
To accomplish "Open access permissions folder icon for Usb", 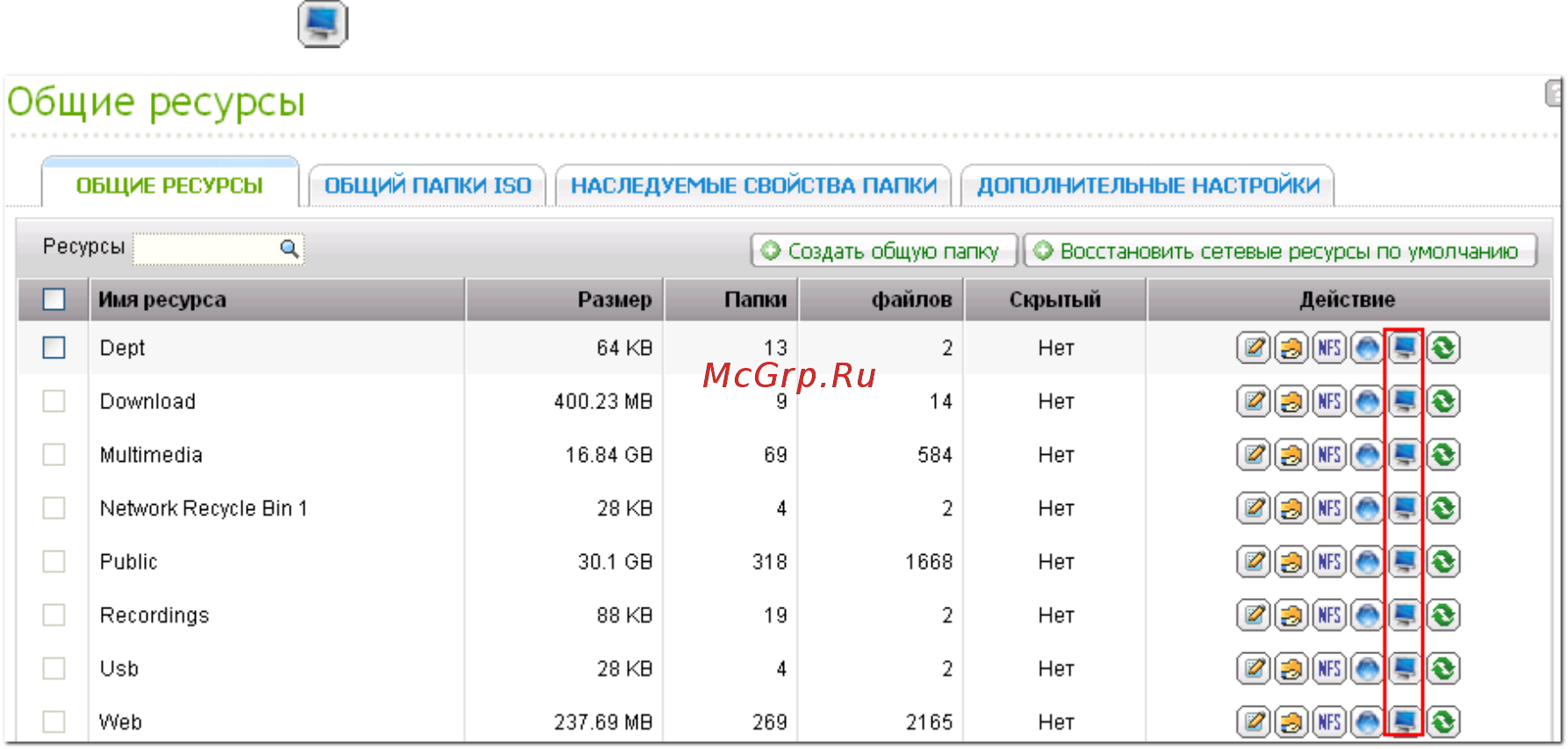I will (x=1291, y=669).
